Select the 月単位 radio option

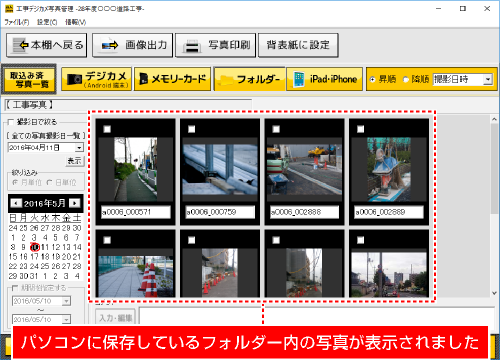click(x=15, y=182)
